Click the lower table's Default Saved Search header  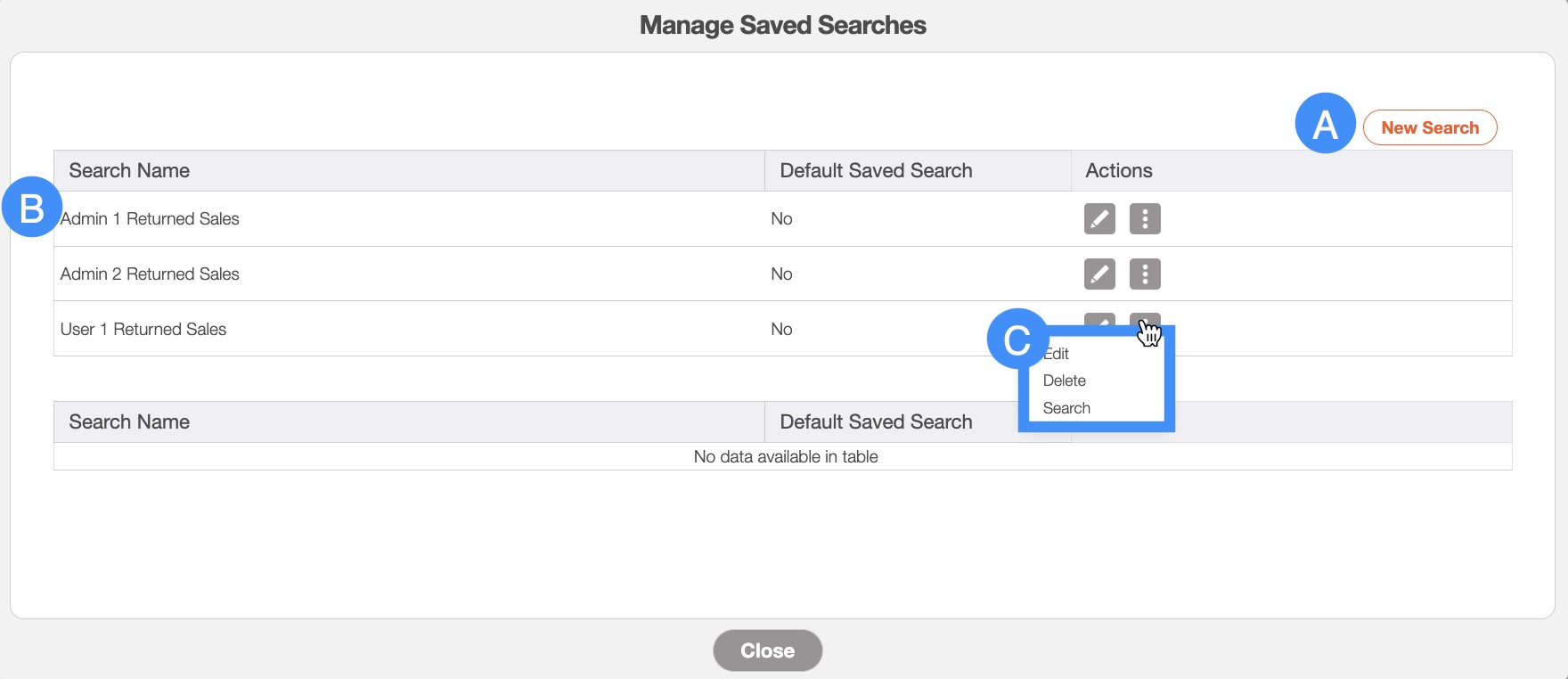point(876,422)
